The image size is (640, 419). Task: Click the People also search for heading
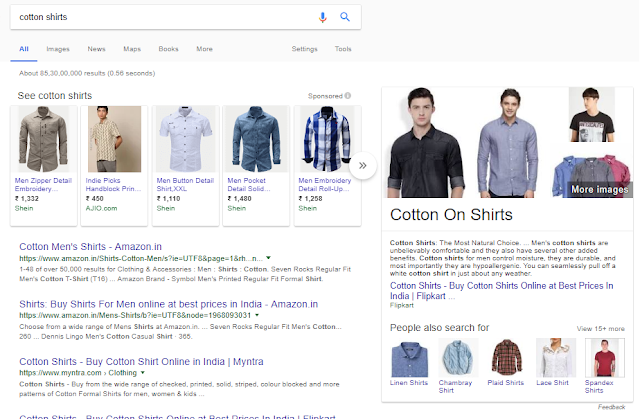440,328
